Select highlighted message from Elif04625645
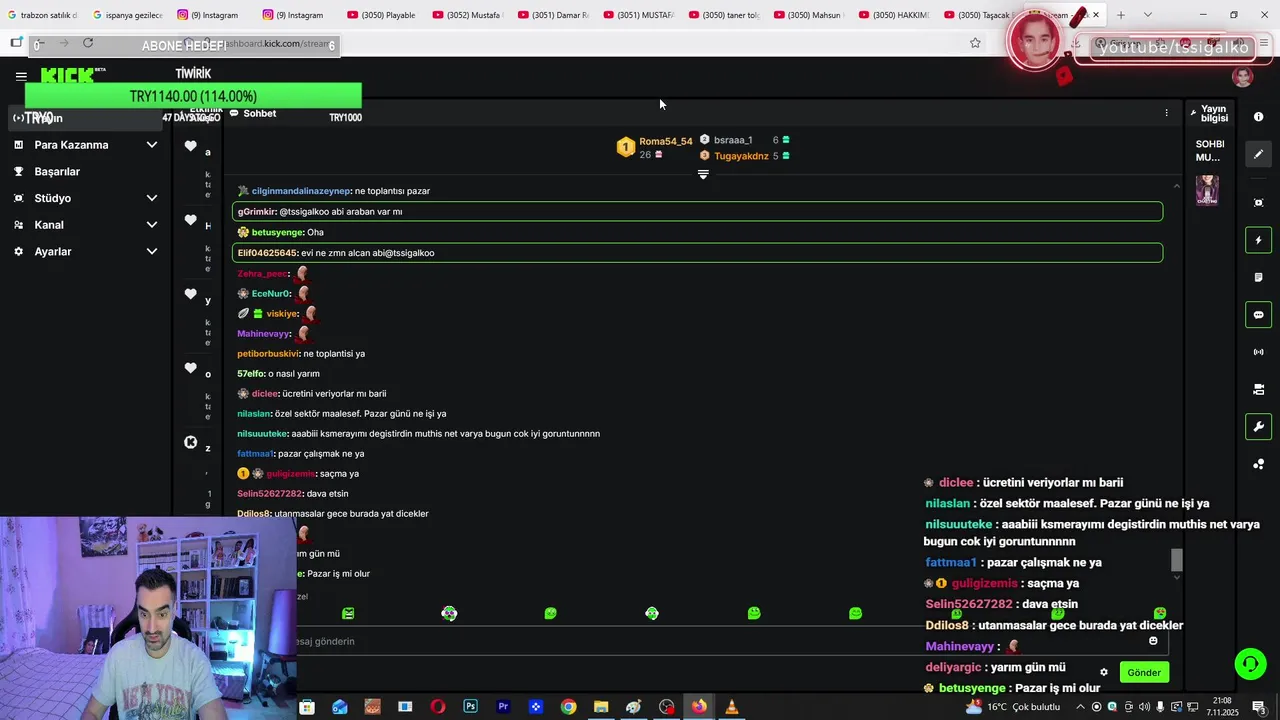1280x720 pixels. (697, 253)
